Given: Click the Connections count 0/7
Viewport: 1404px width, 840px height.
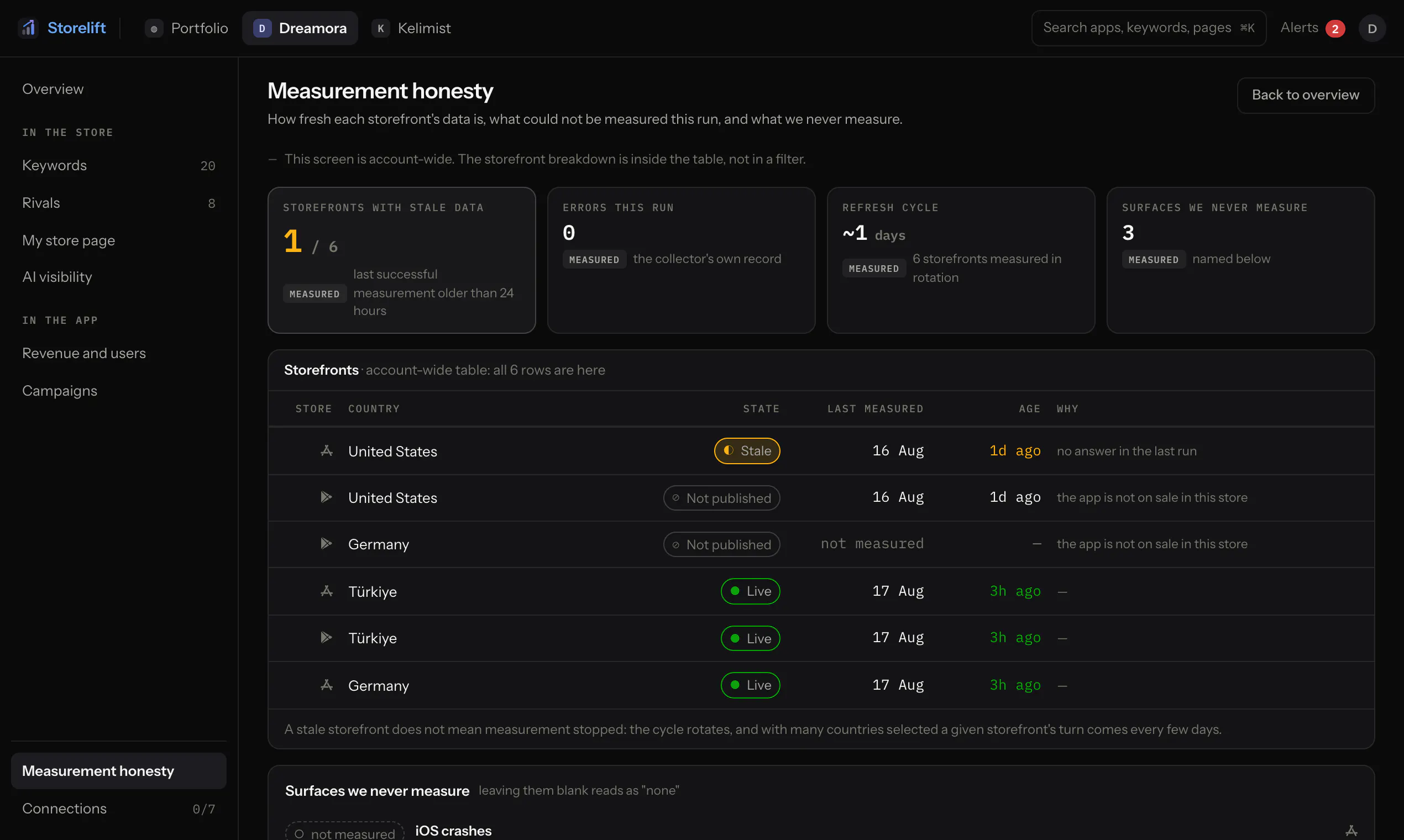Looking at the screenshot, I should tap(204, 809).
